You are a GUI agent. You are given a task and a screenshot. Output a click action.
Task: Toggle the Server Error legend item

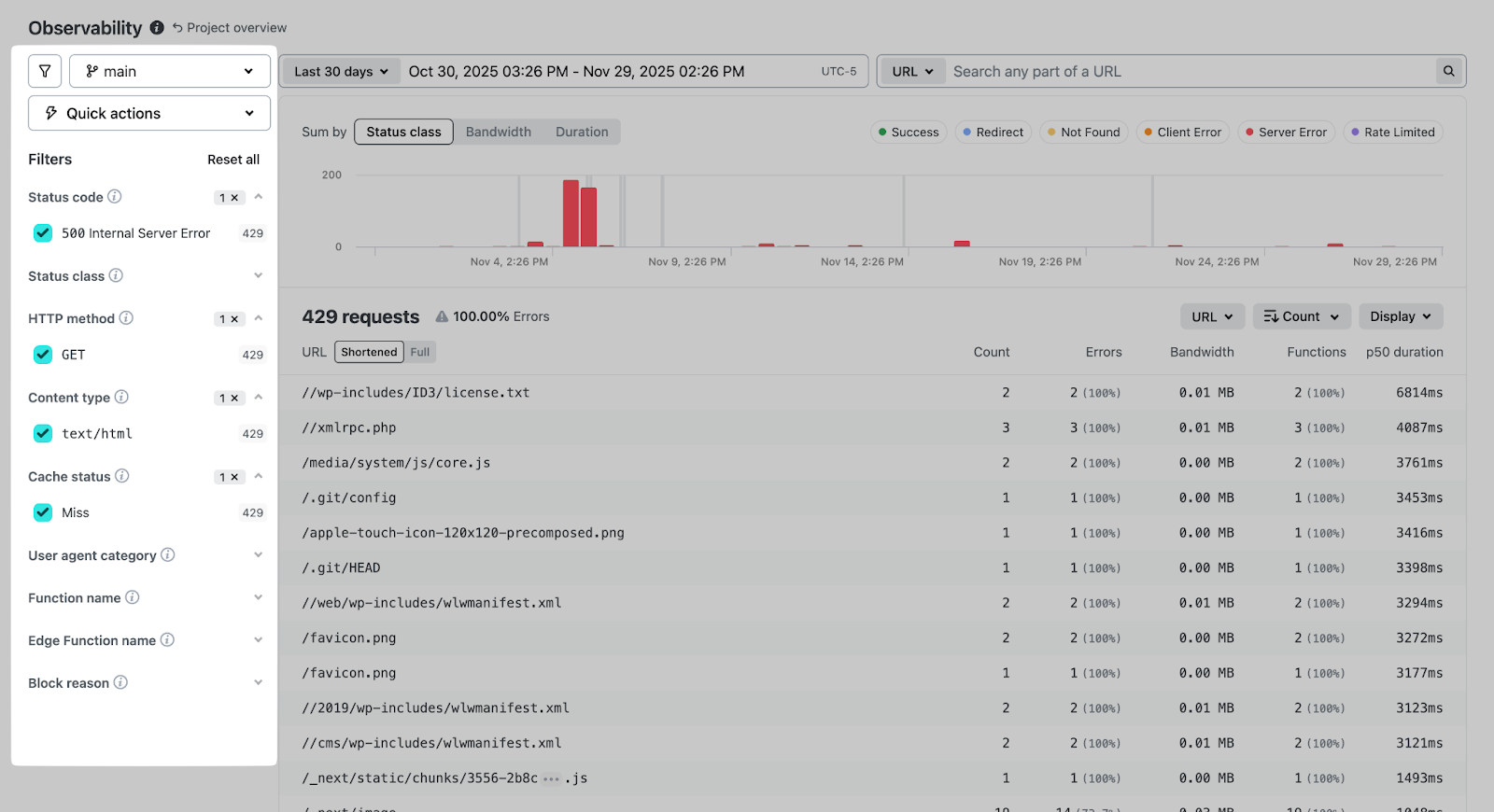pos(1287,133)
